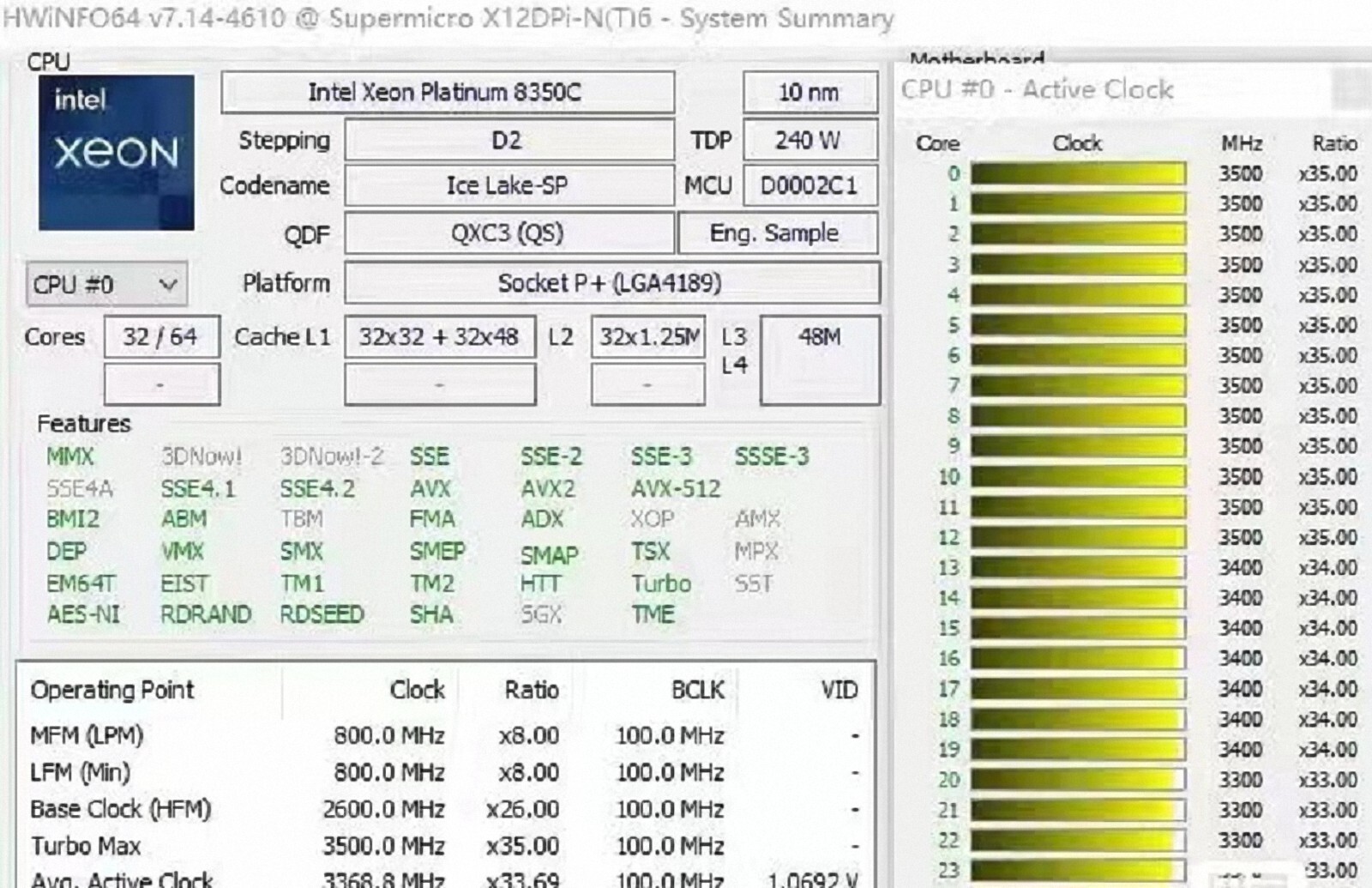Click the Intel Xeon Platinum 8350C name button
This screenshot has height=888, width=1372.
pyautogui.click(x=448, y=93)
